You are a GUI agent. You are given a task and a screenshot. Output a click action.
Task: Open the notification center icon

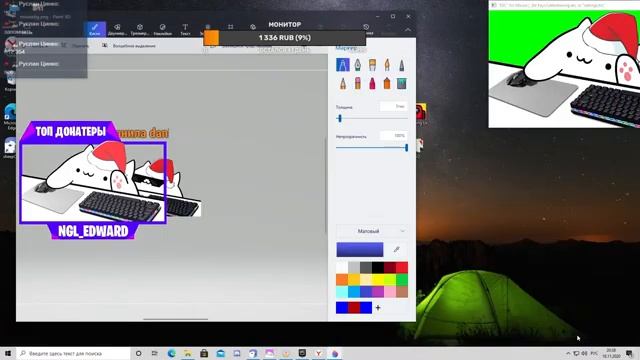coord(629,353)
